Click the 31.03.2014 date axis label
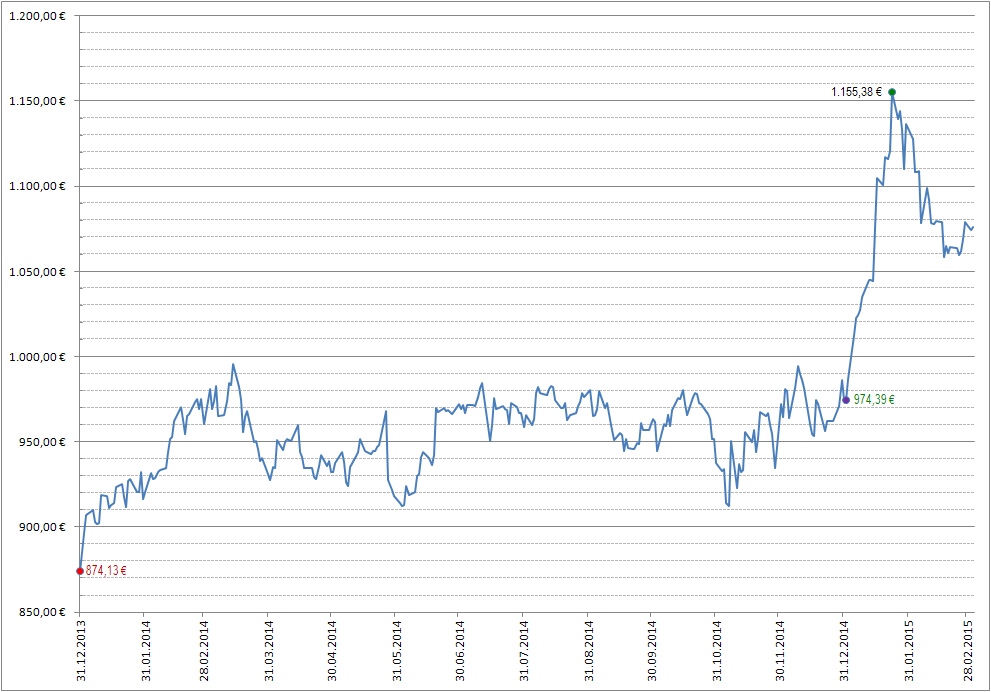The image size is (991, 692). pyautogui.click(x=269, y=651)
